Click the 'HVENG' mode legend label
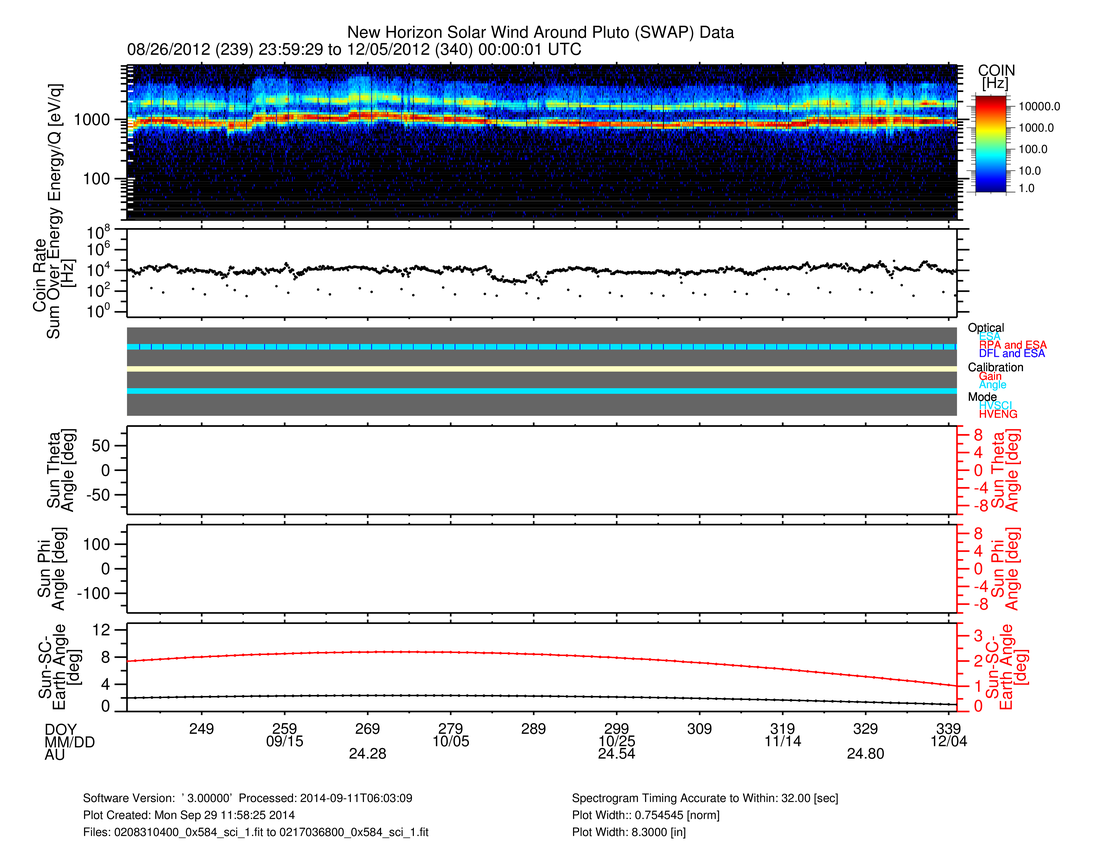This screenshot has height=850, width=1100. 998,414
